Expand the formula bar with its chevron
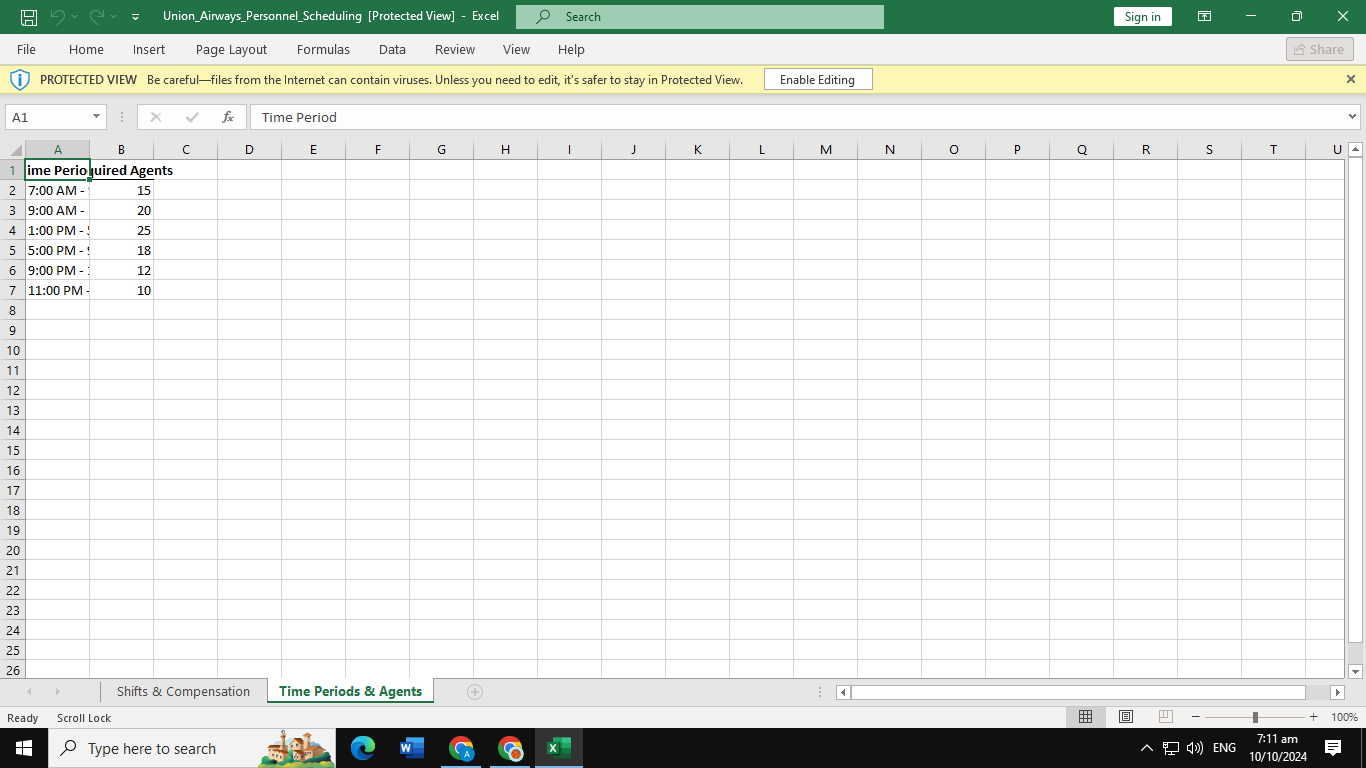Image resolution: width=1366 pixels, height=768 pixels. [x=1352, y=117]
